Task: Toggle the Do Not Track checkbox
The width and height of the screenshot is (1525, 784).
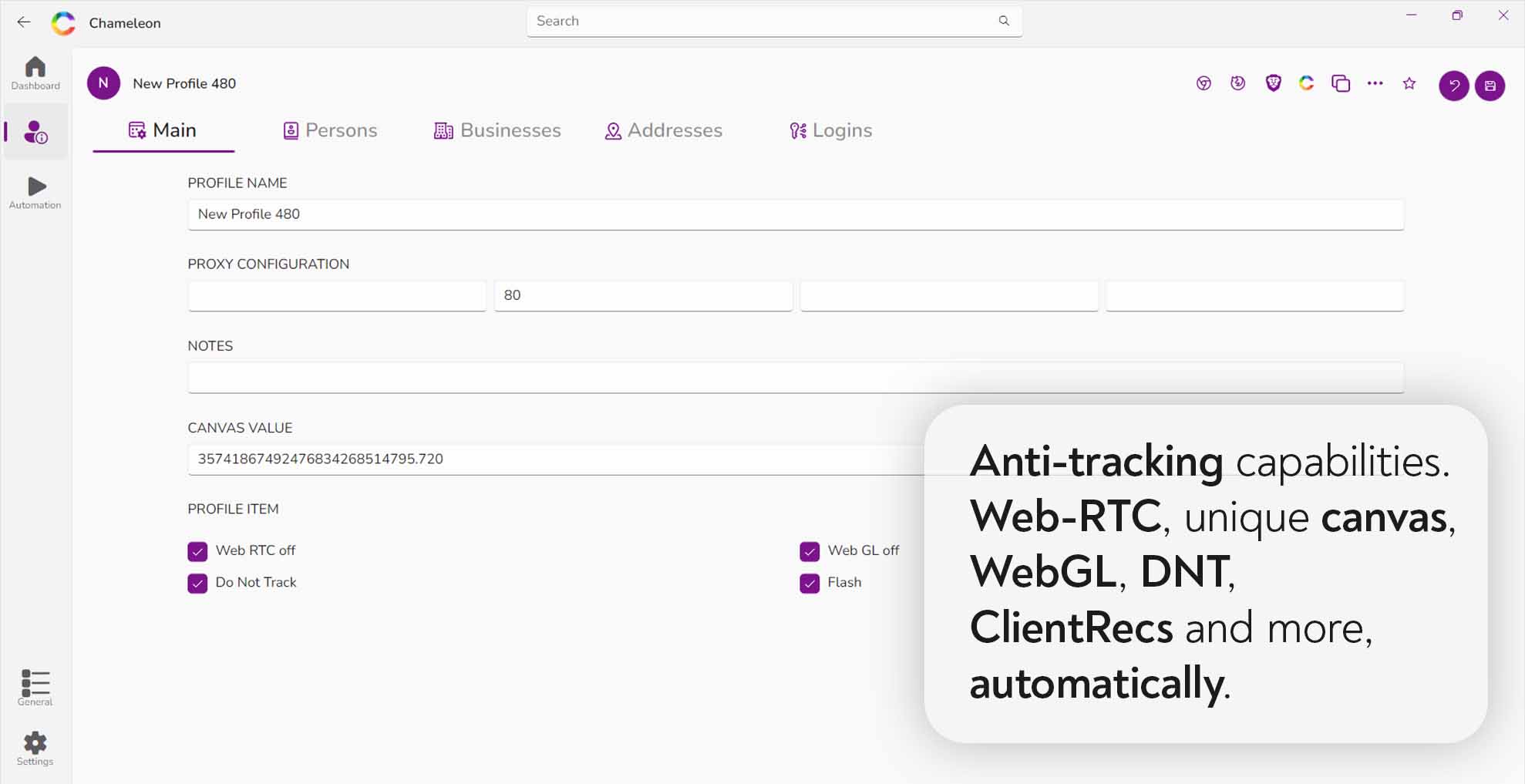Action: 197,583
